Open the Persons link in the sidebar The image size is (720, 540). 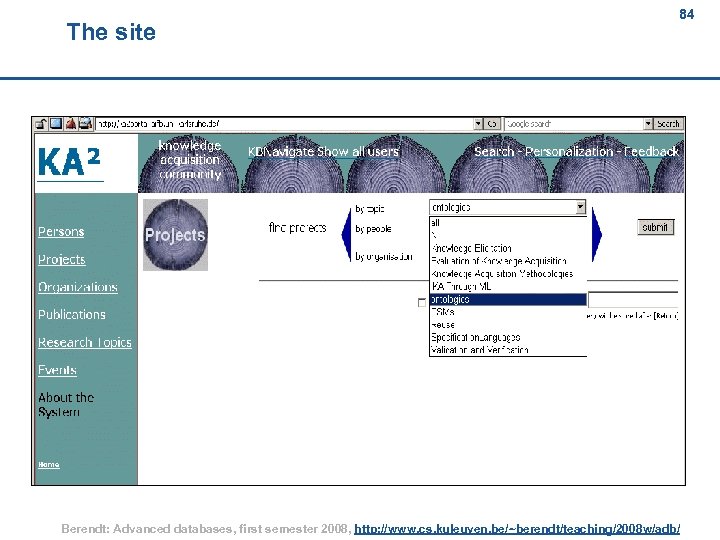point(61,231)
